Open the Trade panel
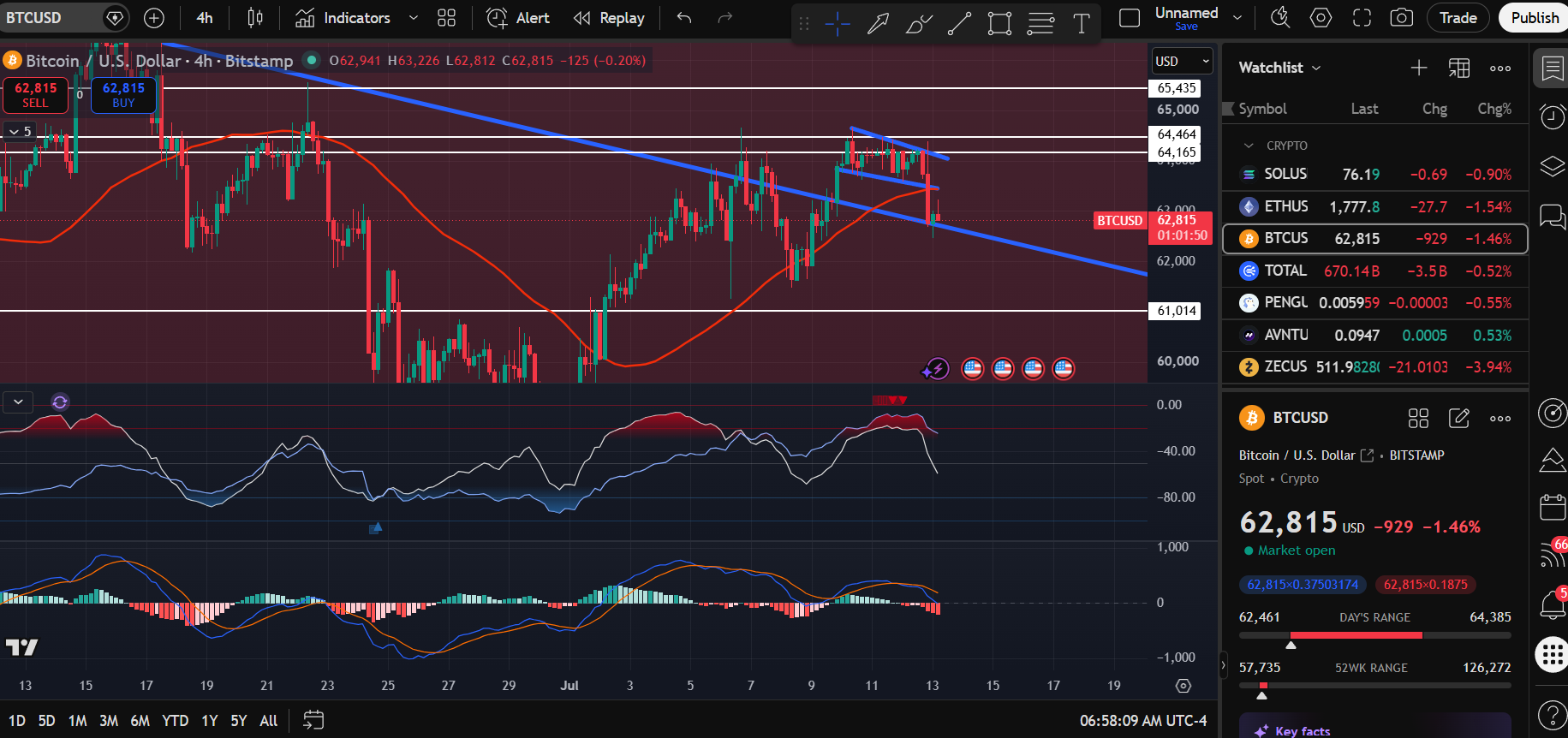 click(1458, 18)
